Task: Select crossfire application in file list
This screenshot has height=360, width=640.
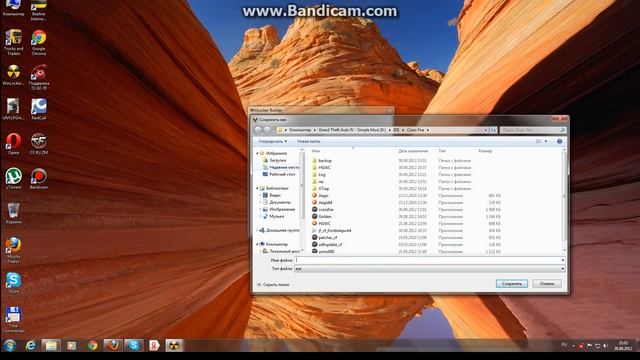Action: 326,209
